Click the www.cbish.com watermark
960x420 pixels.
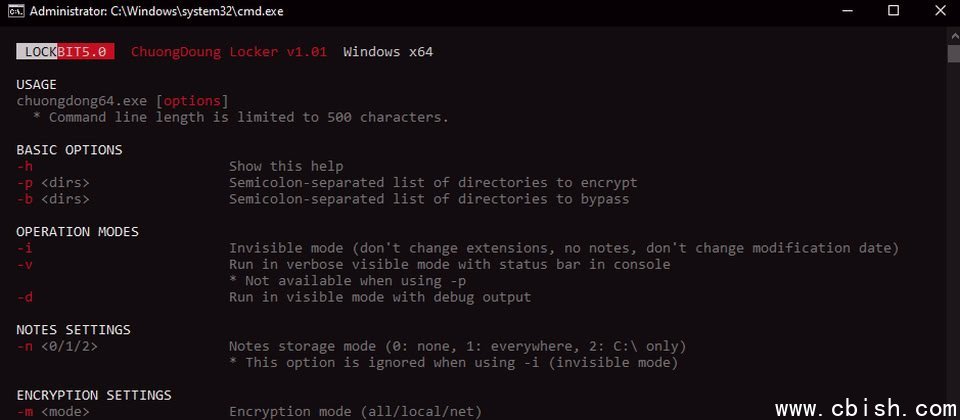point(865,408)
